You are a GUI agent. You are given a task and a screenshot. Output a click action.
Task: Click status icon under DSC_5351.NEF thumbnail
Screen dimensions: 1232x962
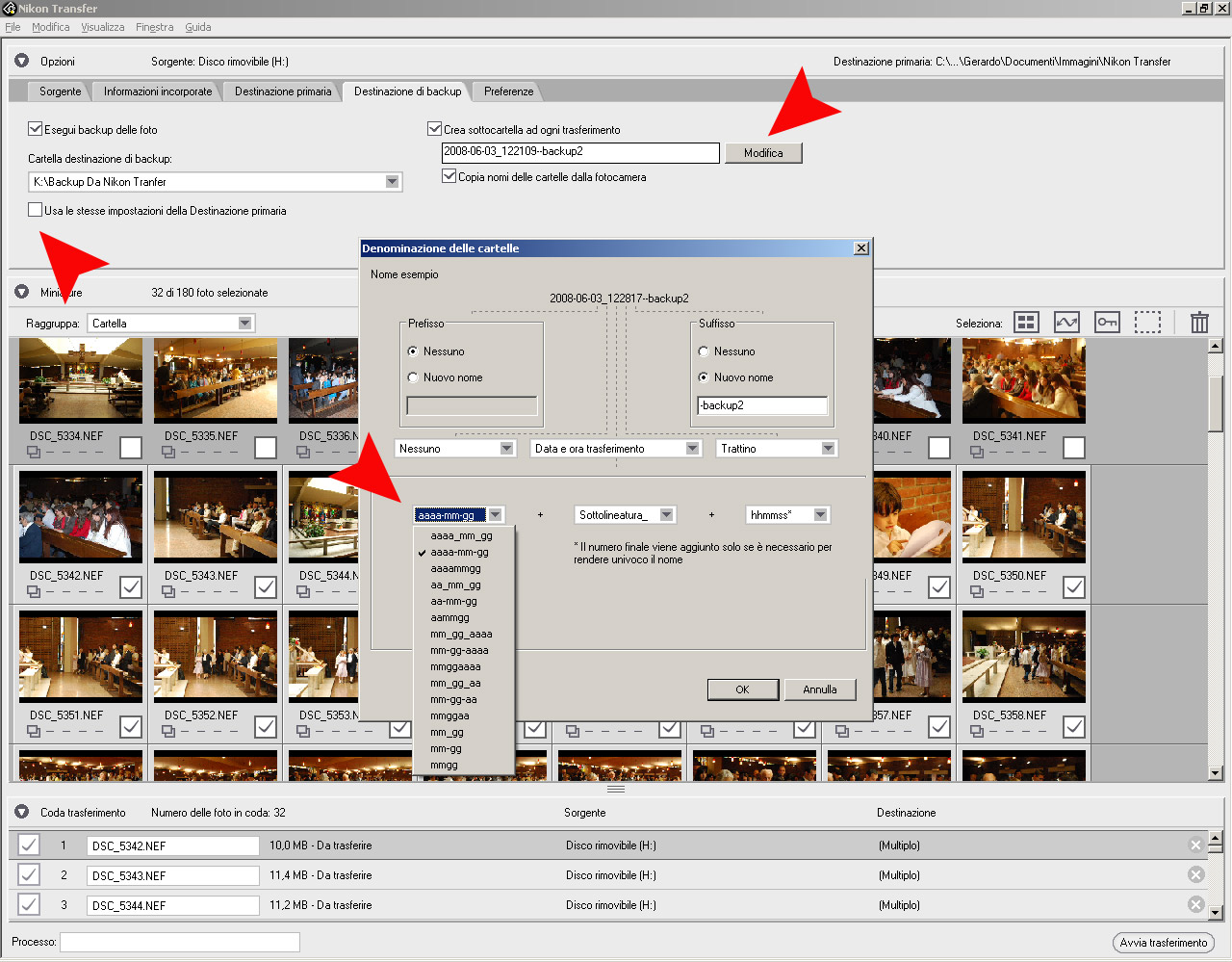pyautogui.click(x=35, y=730)
